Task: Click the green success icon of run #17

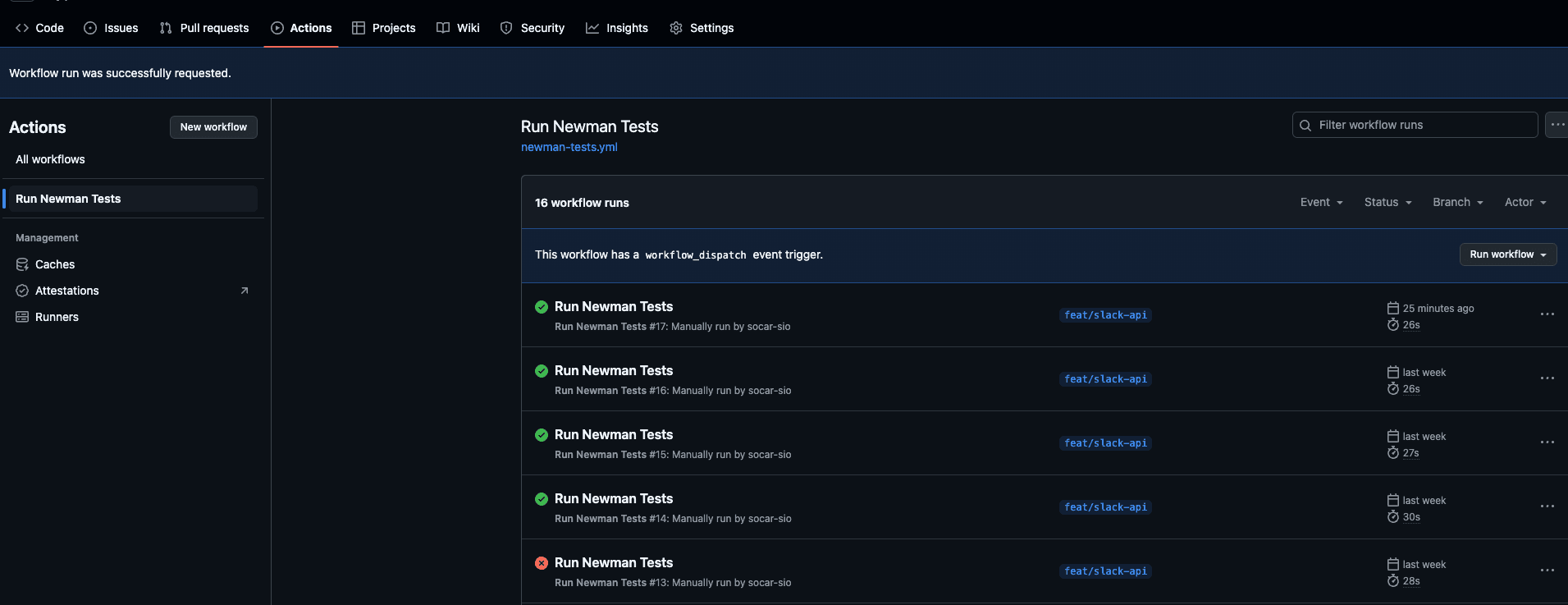Action: tap(542, 307)
